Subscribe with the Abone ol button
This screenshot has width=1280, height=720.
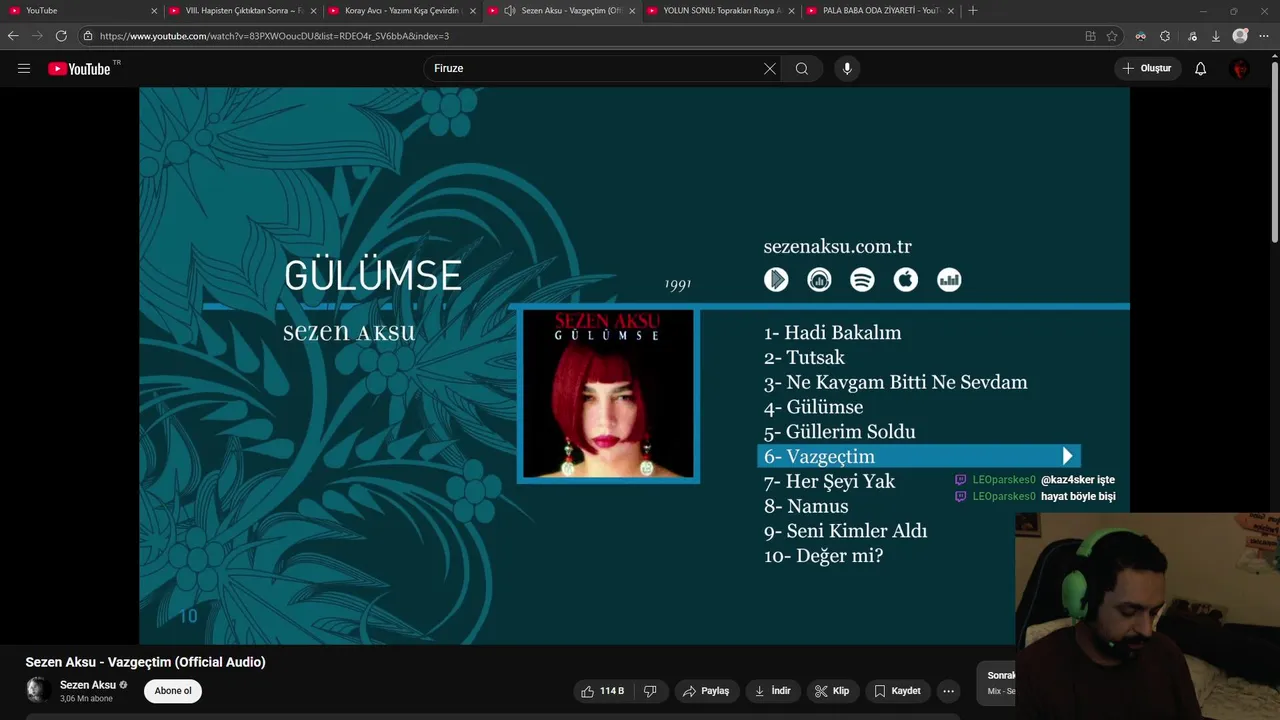(173, 691)
